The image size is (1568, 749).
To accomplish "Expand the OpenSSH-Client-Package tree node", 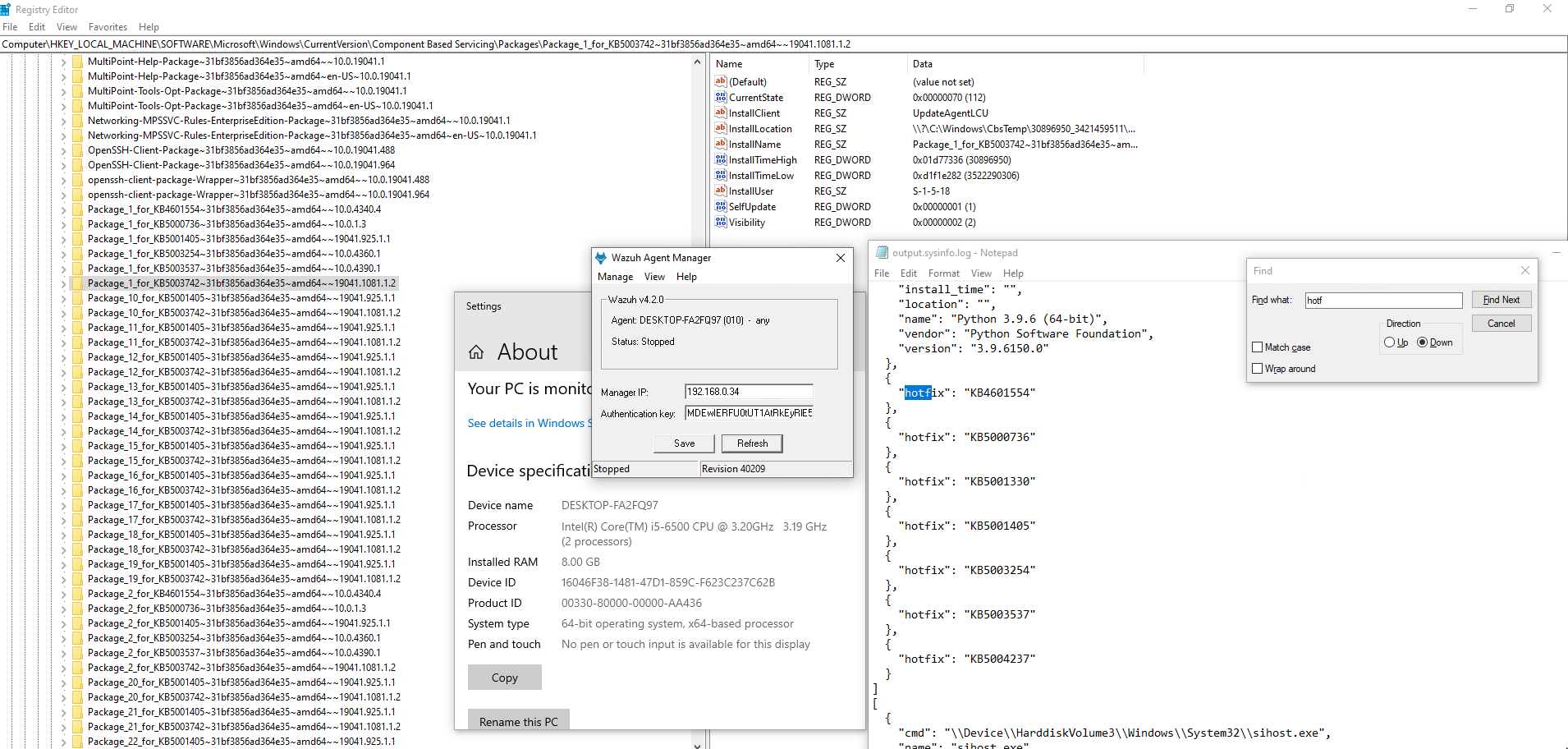I will [x=63, y=149].
